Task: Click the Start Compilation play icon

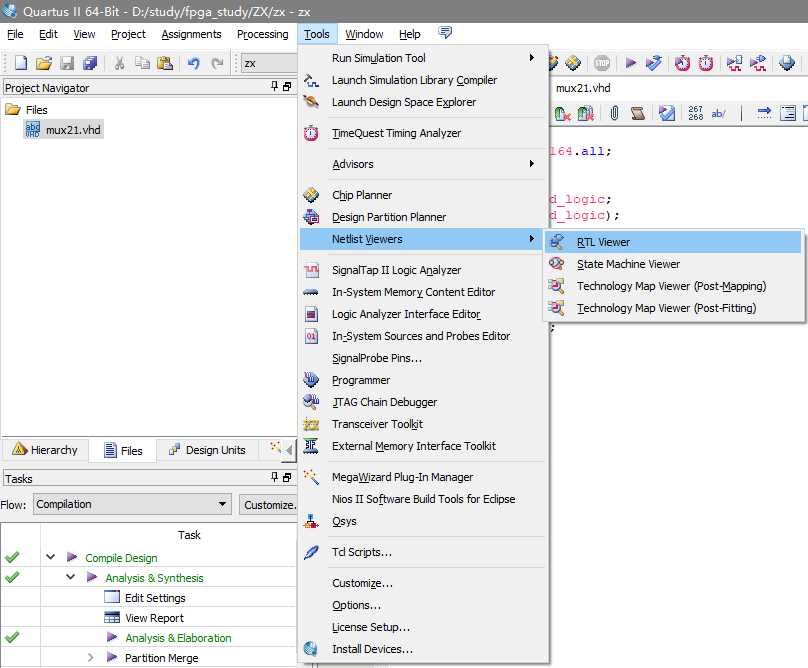Action: tap(630, 63)
